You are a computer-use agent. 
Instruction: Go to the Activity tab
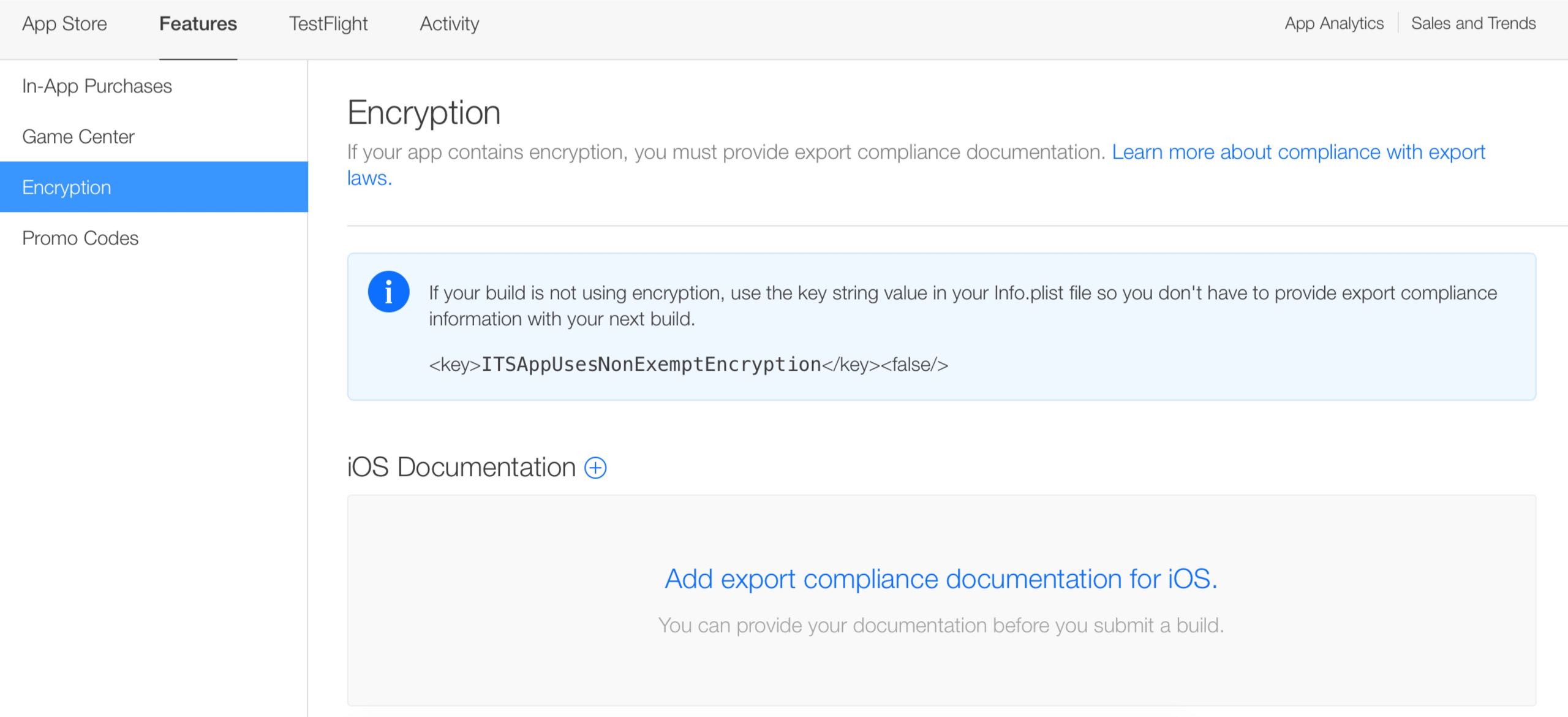pos(449,24)
